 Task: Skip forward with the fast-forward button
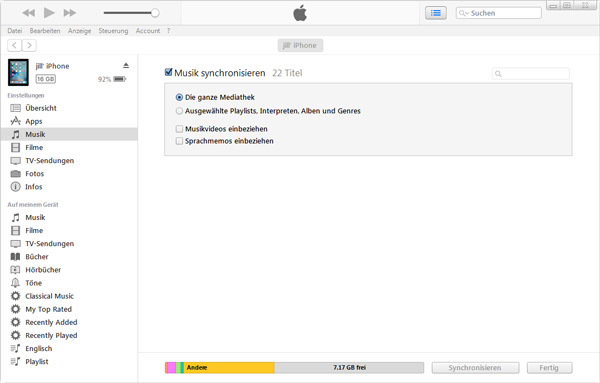click(70, 13)
